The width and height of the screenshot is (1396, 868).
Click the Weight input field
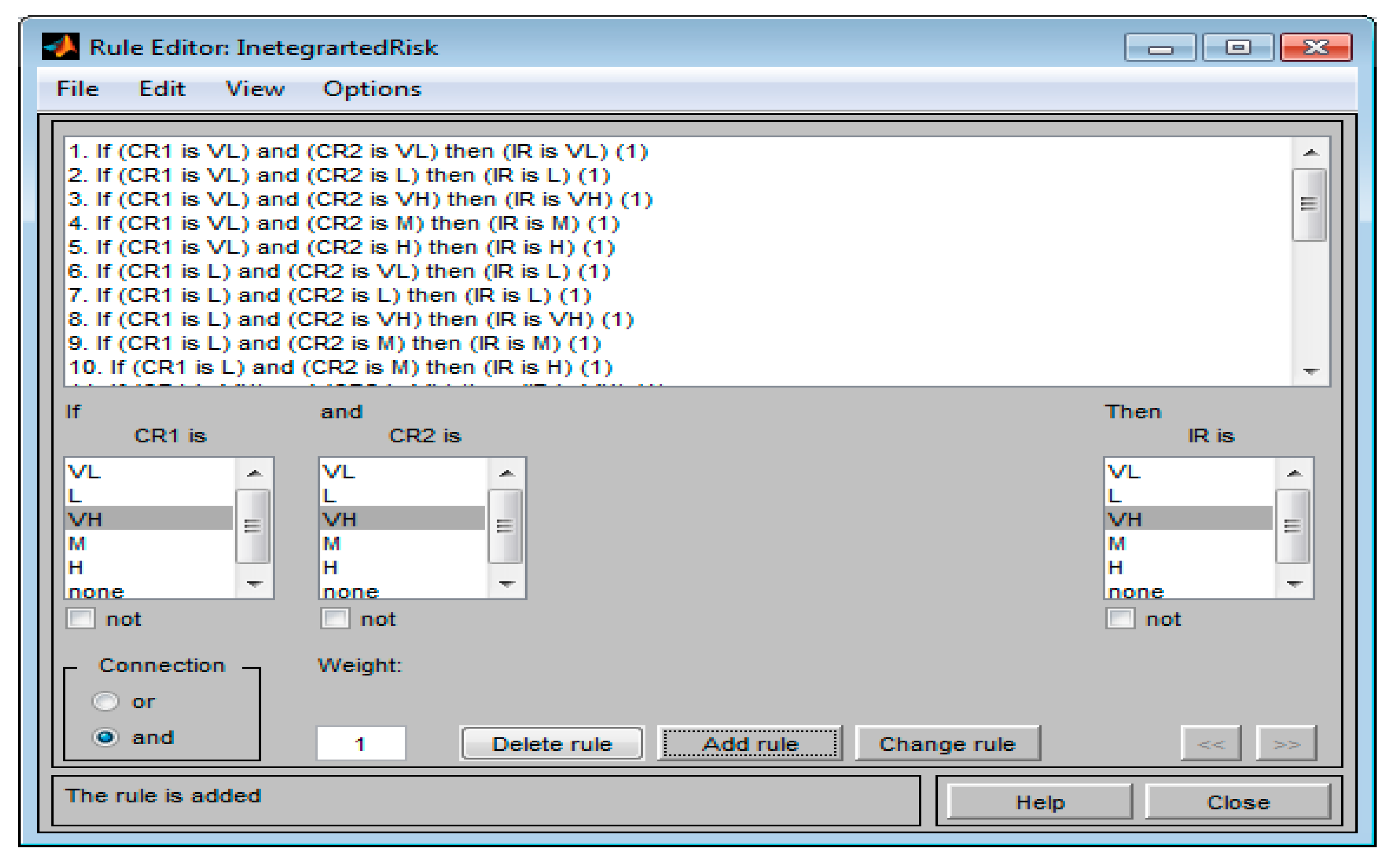361,744
